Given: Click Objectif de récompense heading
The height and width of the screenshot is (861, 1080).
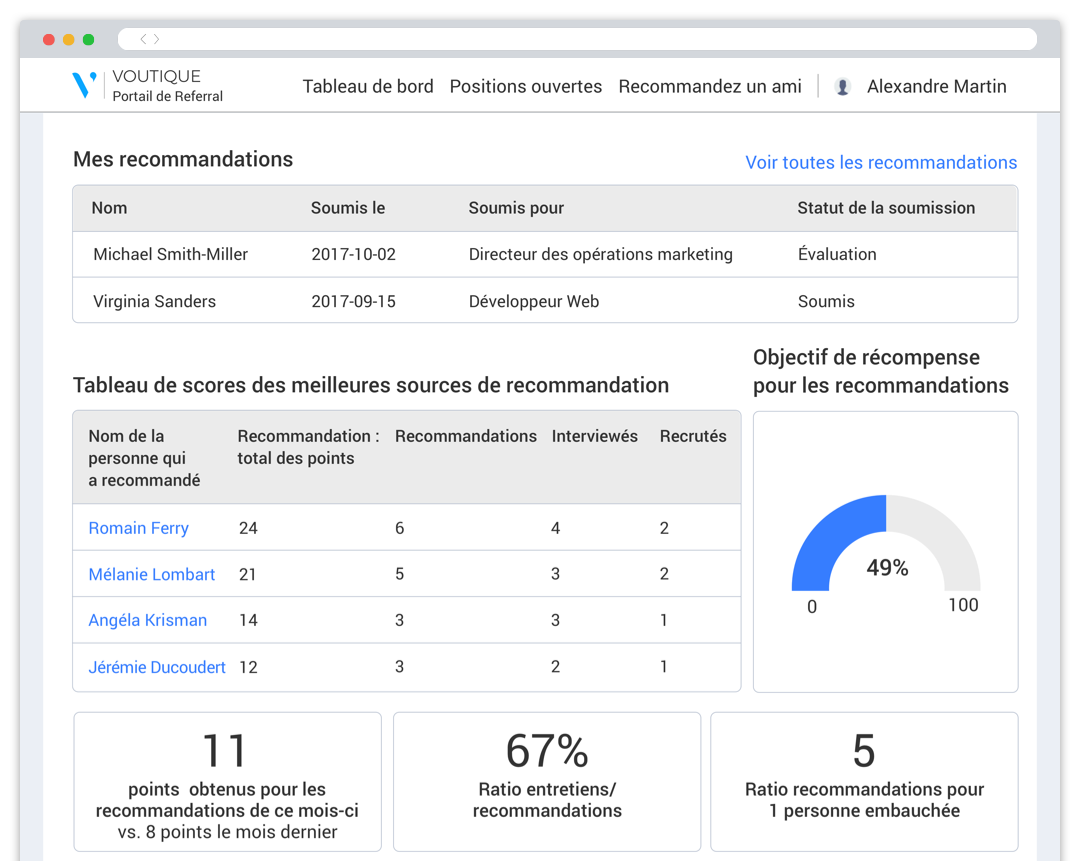Looking at the screenshot, I should (x=881, y=371).
